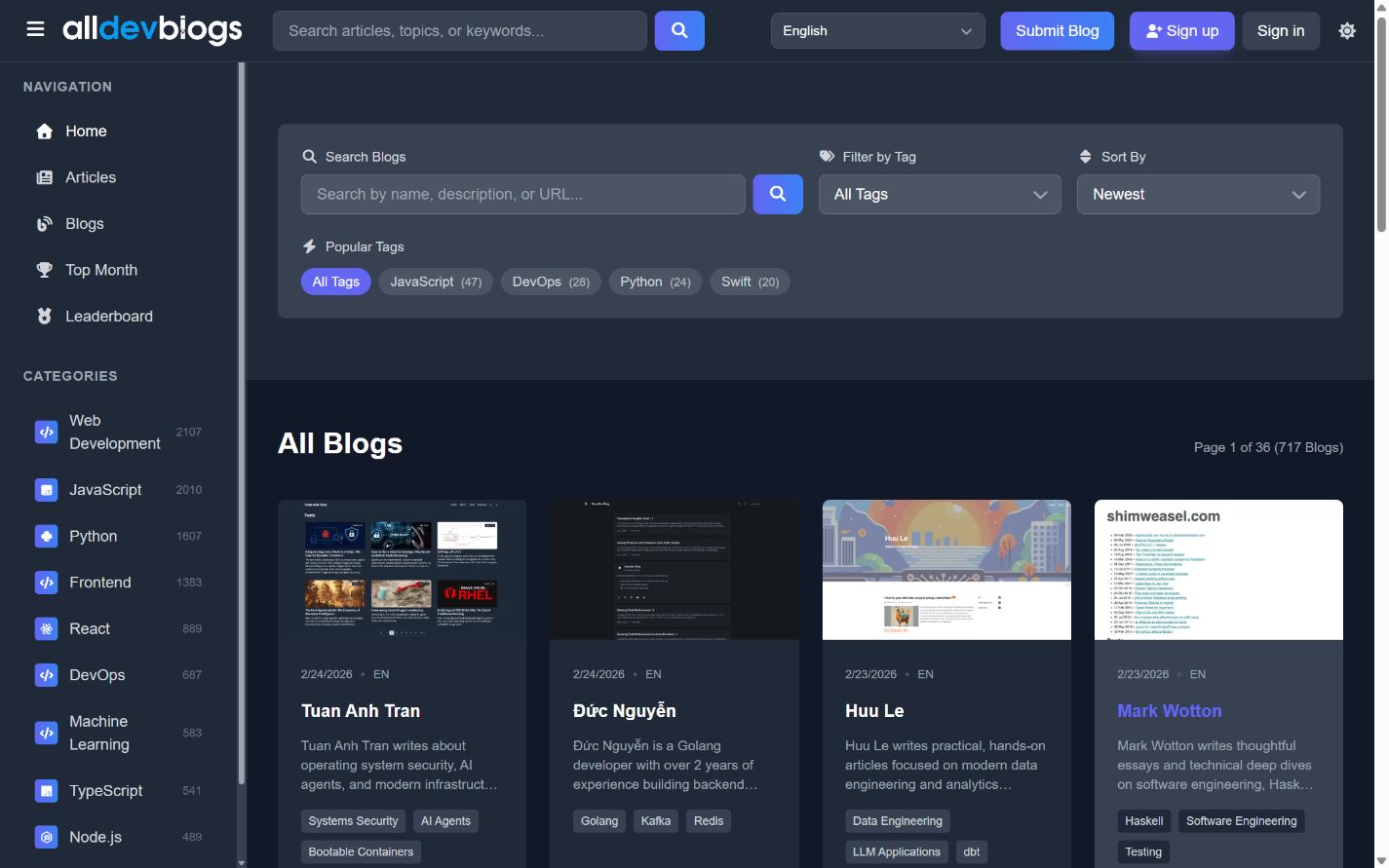Open the DevOps category in sidebar
Screen dimensions: 1389x868
coord(118,675)
